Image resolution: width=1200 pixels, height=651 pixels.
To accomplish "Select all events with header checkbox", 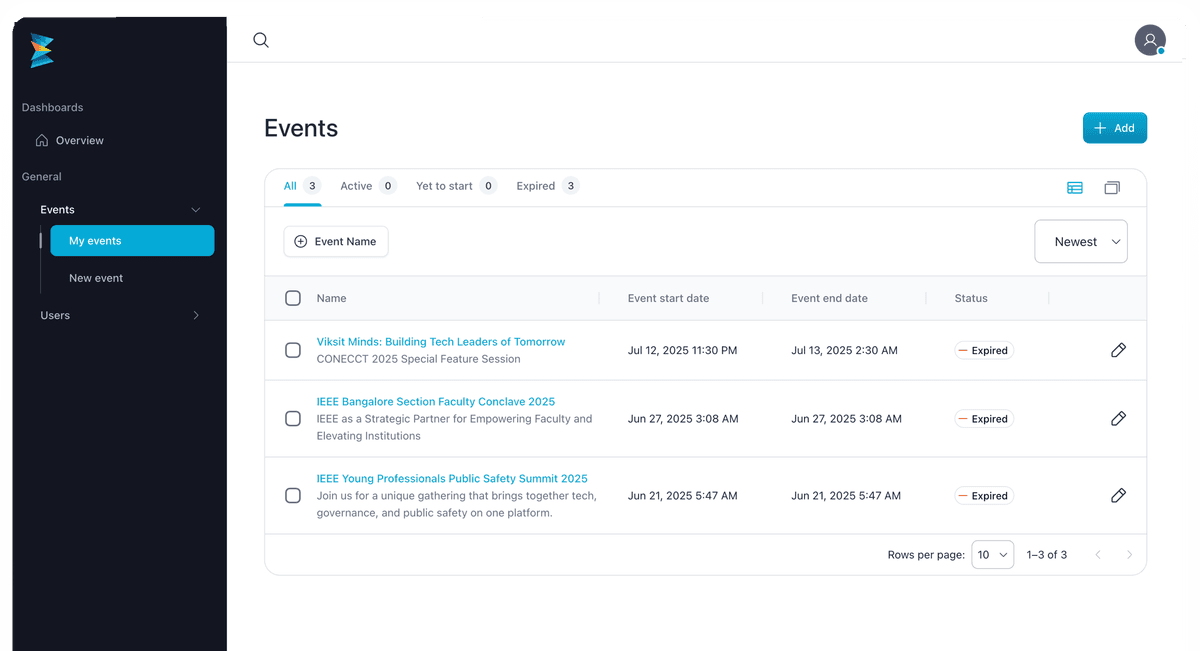I will coord(293,298).
